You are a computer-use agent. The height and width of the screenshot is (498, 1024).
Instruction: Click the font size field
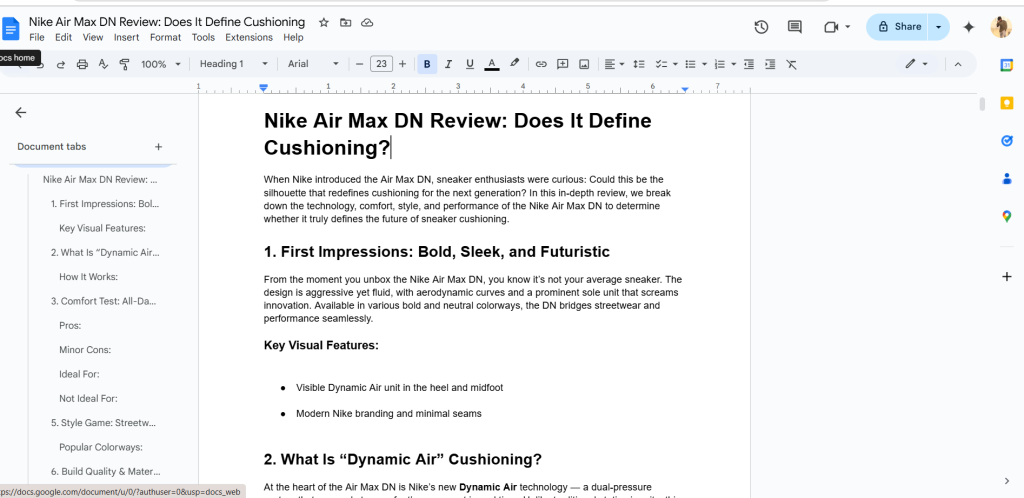381,64
